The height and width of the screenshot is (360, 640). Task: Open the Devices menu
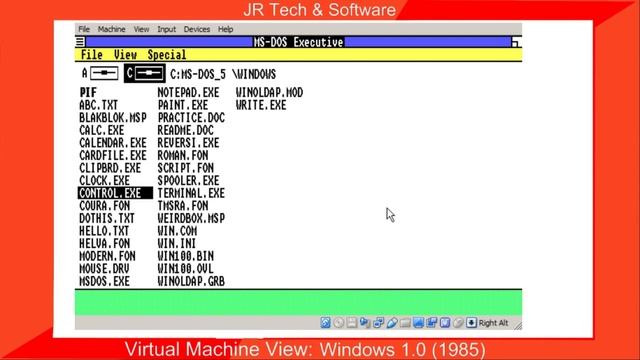click(x=197, y=29)
